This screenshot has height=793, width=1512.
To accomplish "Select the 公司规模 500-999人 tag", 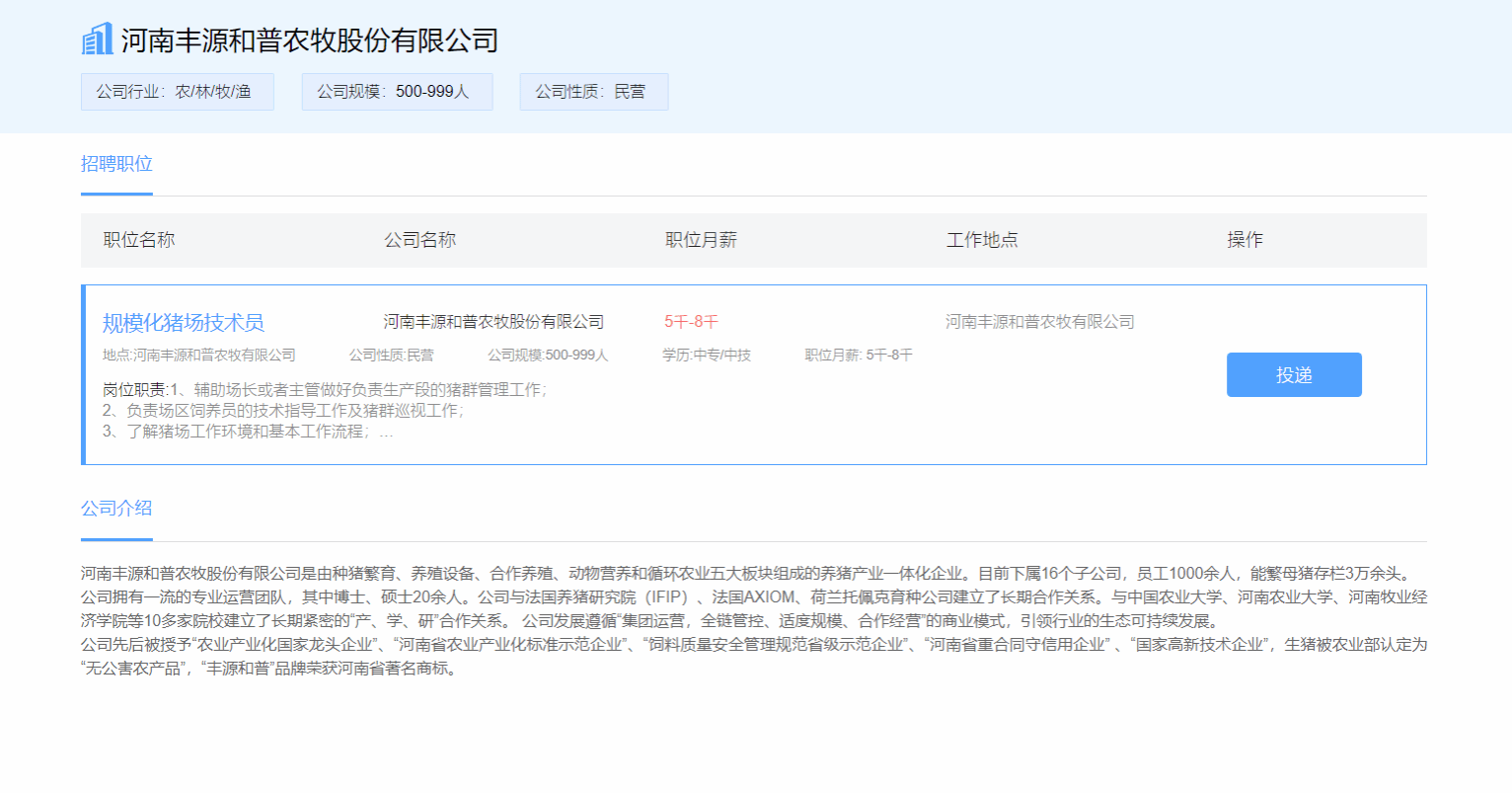I will (x=397, y=92).
